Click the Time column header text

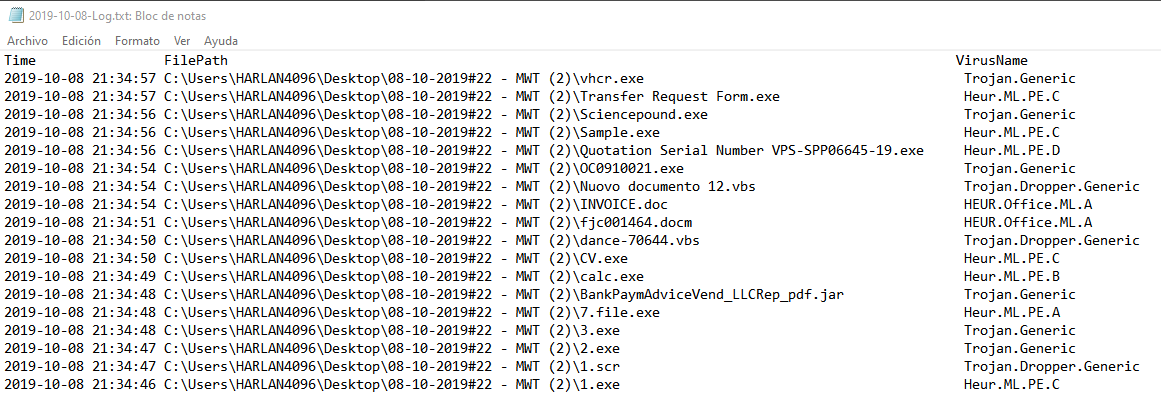20,61
